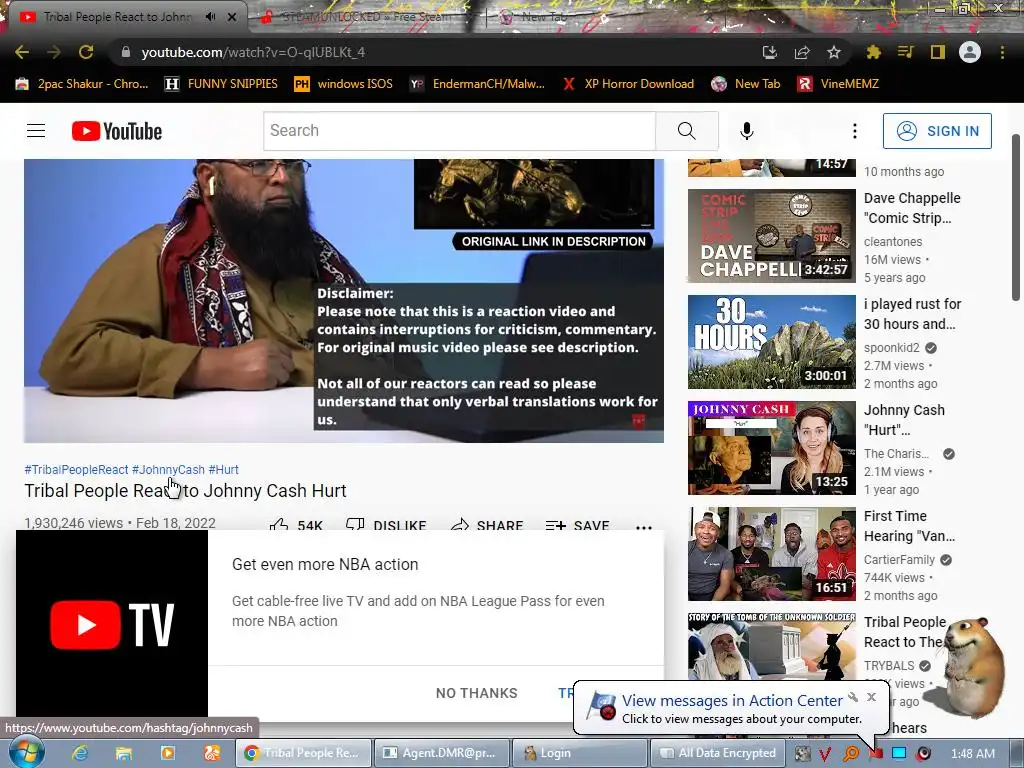Search with voice microphone icon

(746, 131)
